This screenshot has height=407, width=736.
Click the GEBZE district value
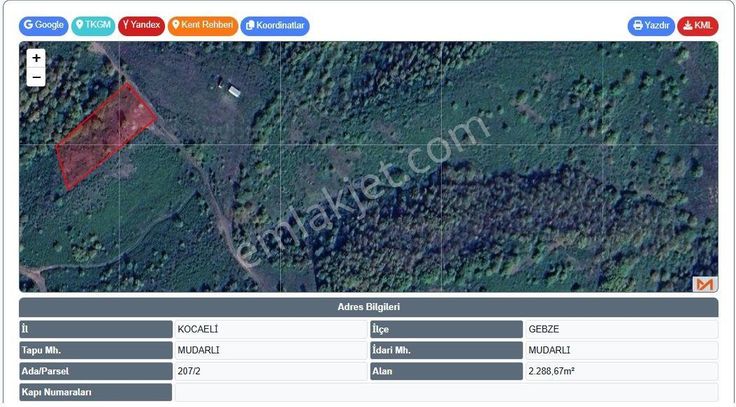coord(620,329)
